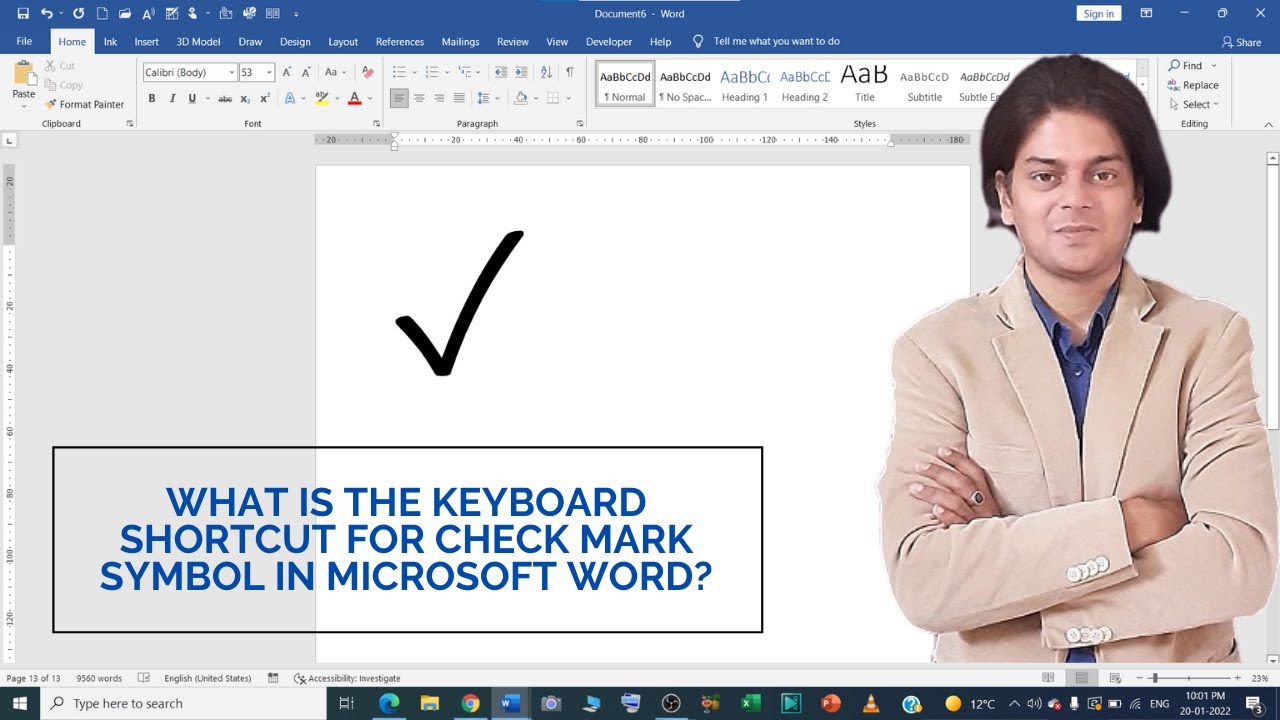Switch to the Developer tab
Image resolution: width=1280 pixels, height=720 pixels.
(x=609, y=42)
